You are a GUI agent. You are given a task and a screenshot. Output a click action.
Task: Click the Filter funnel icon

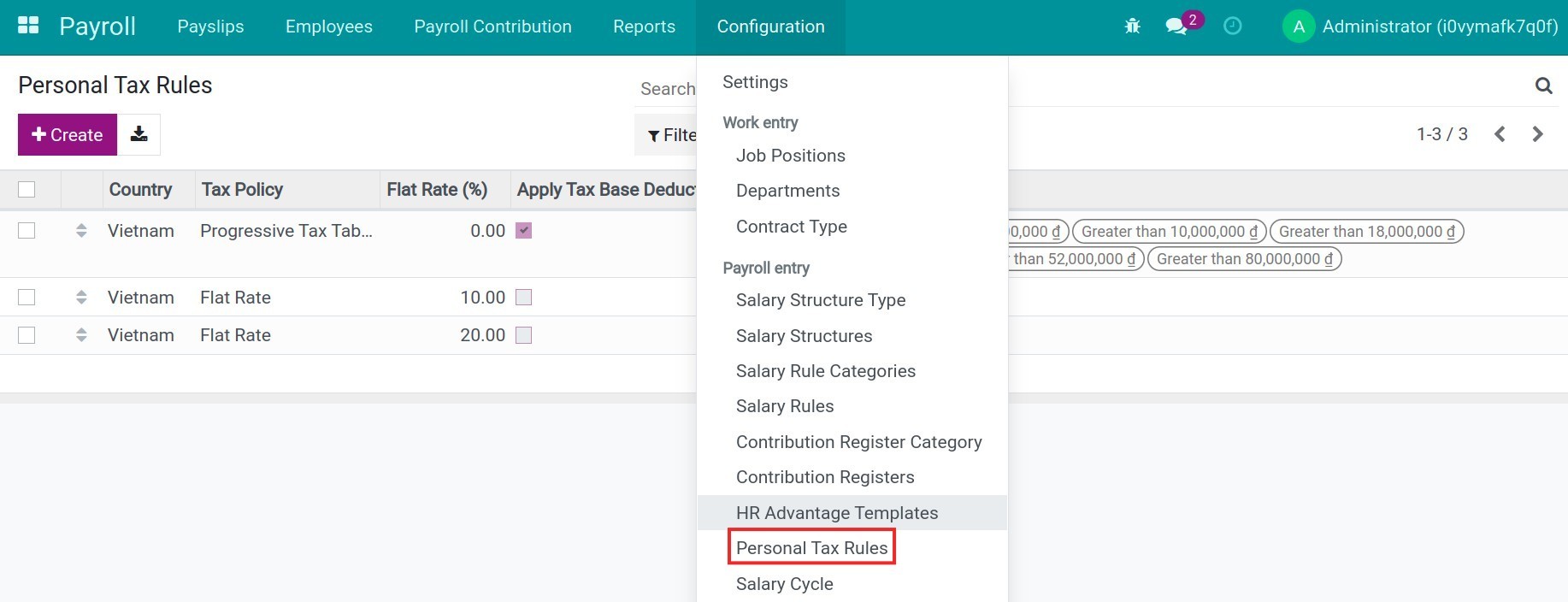[x=654, y=134]
